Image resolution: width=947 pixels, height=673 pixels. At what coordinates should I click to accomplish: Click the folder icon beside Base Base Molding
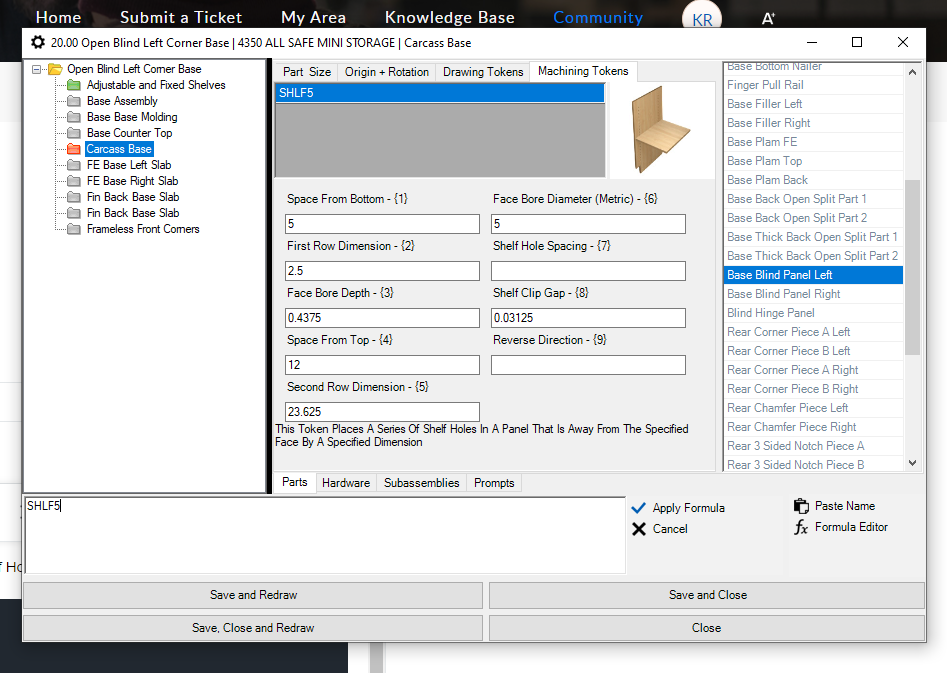tap(74, 117)
